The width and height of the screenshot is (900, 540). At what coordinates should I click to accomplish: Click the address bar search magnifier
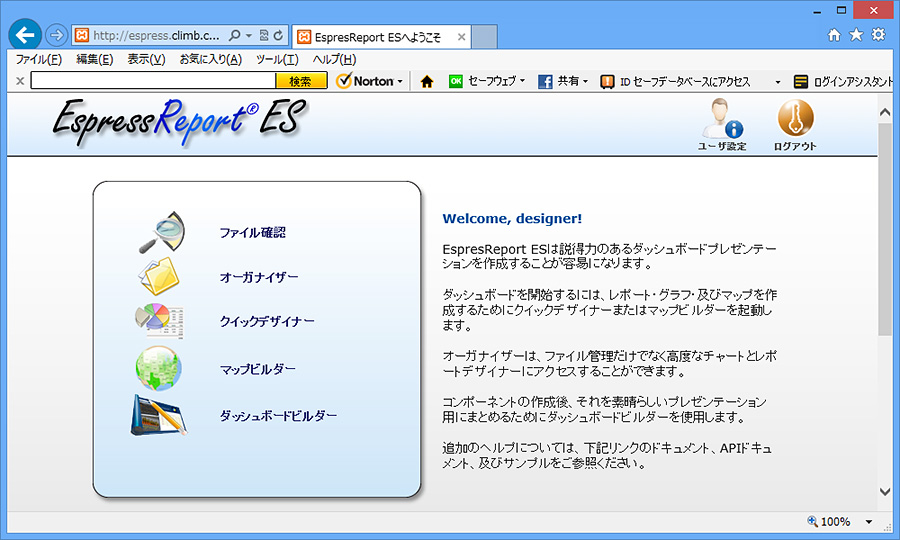pos(235,36)
